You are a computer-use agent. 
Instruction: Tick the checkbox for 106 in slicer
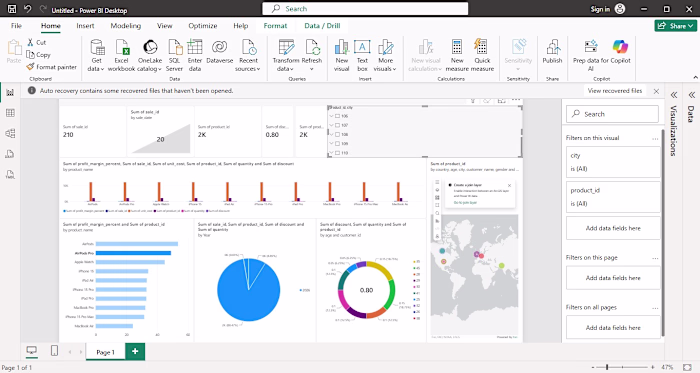(x=338, y=116)
